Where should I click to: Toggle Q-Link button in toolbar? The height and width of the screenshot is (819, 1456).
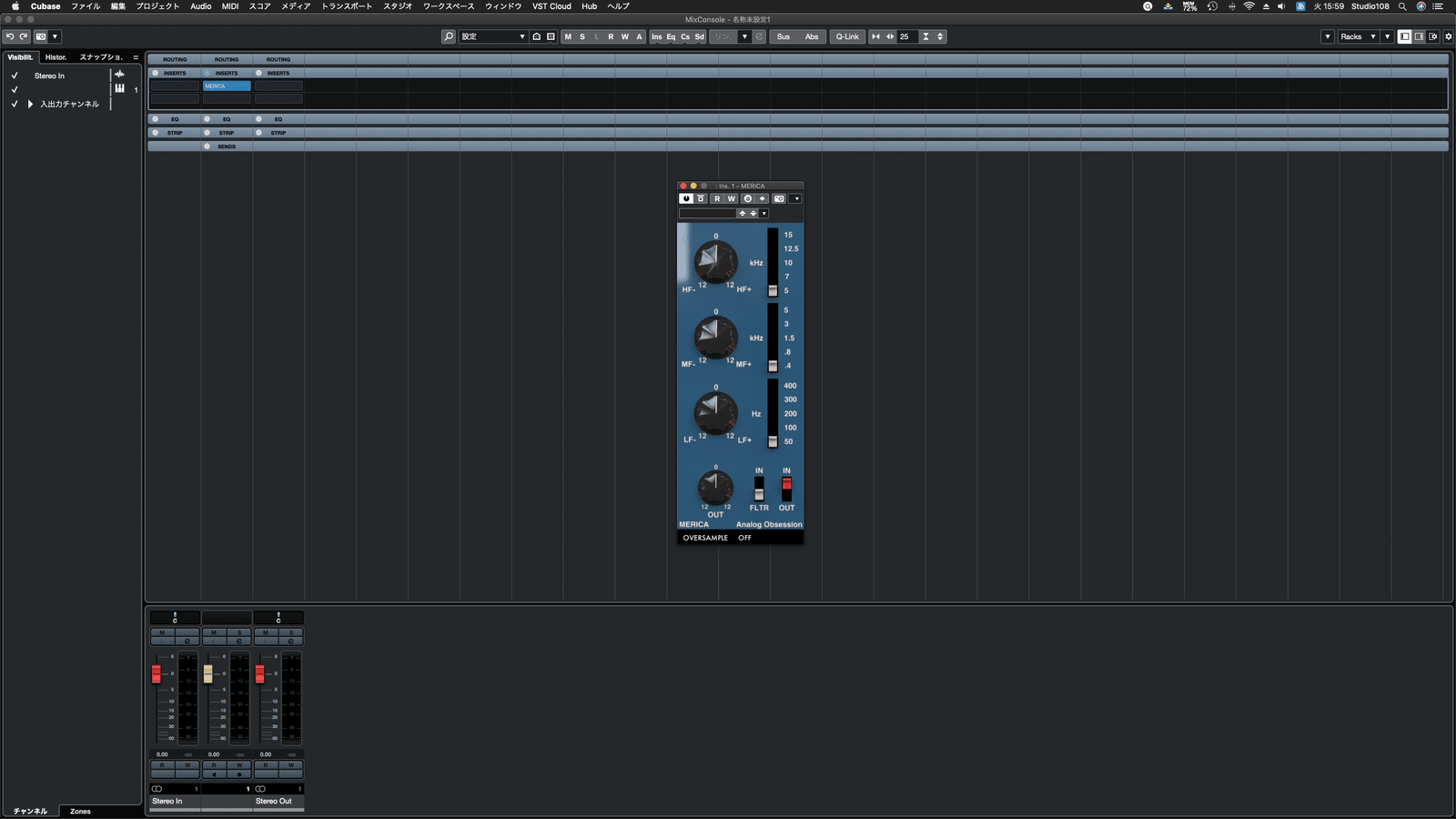point(847,36)
